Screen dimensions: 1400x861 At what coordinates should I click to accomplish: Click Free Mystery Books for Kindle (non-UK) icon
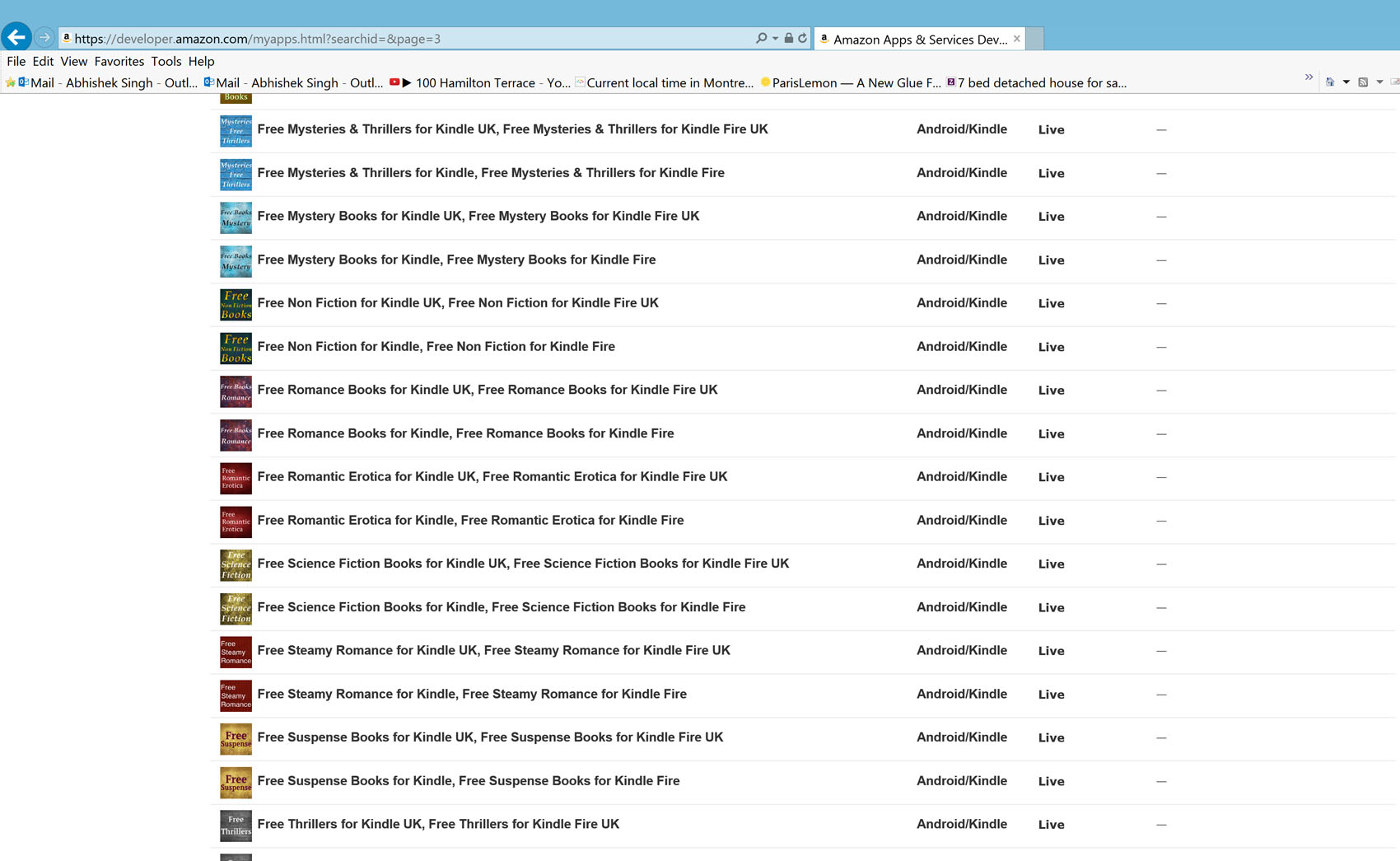236,261
